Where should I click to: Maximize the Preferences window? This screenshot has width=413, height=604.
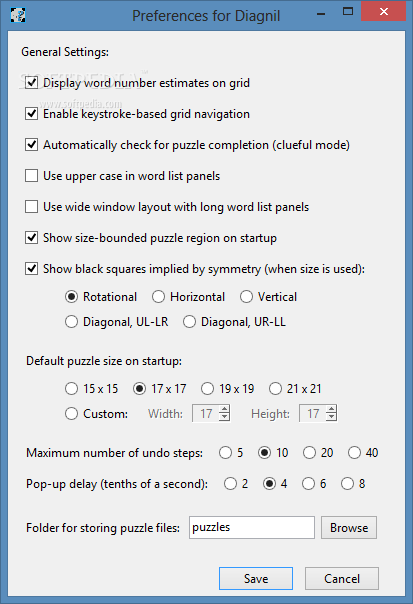pyautogui.click(x=348, y=12)
